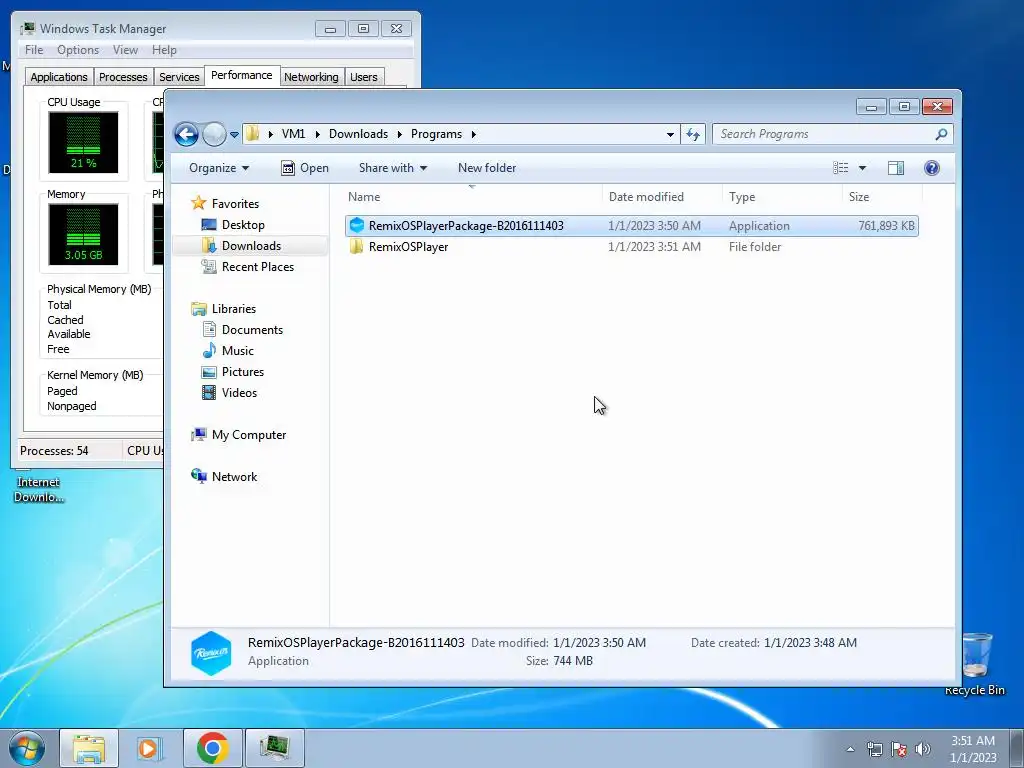The image size is (1024, 768).
Task: Open the recent locations dropdown arrow
Action: click(x=234, y=135)
